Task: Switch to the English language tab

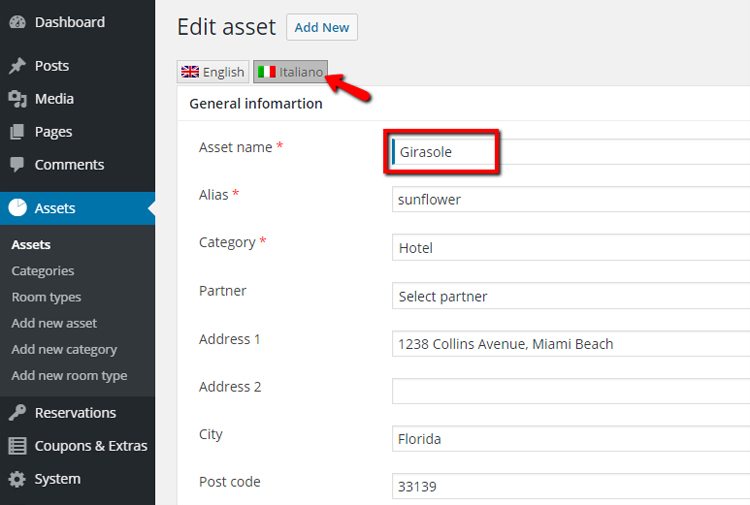Action: [212, 72]
